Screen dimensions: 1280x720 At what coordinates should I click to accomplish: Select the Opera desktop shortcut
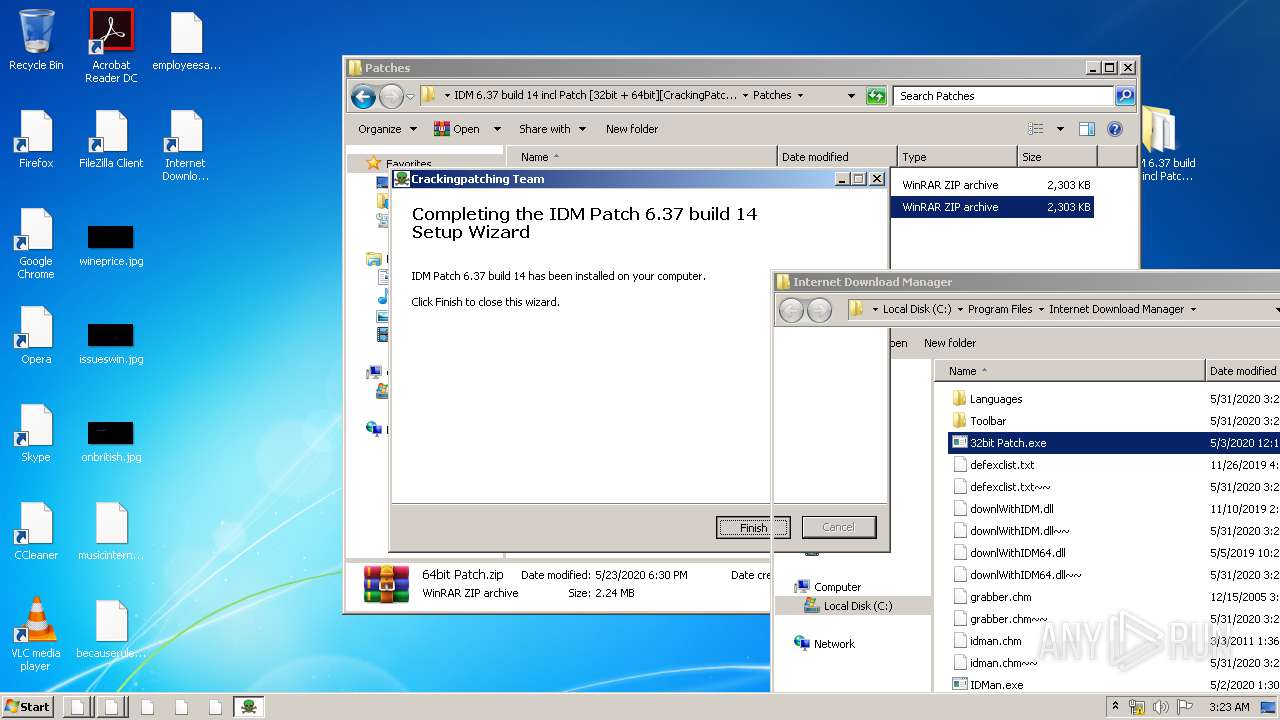[x=36, y=335]
